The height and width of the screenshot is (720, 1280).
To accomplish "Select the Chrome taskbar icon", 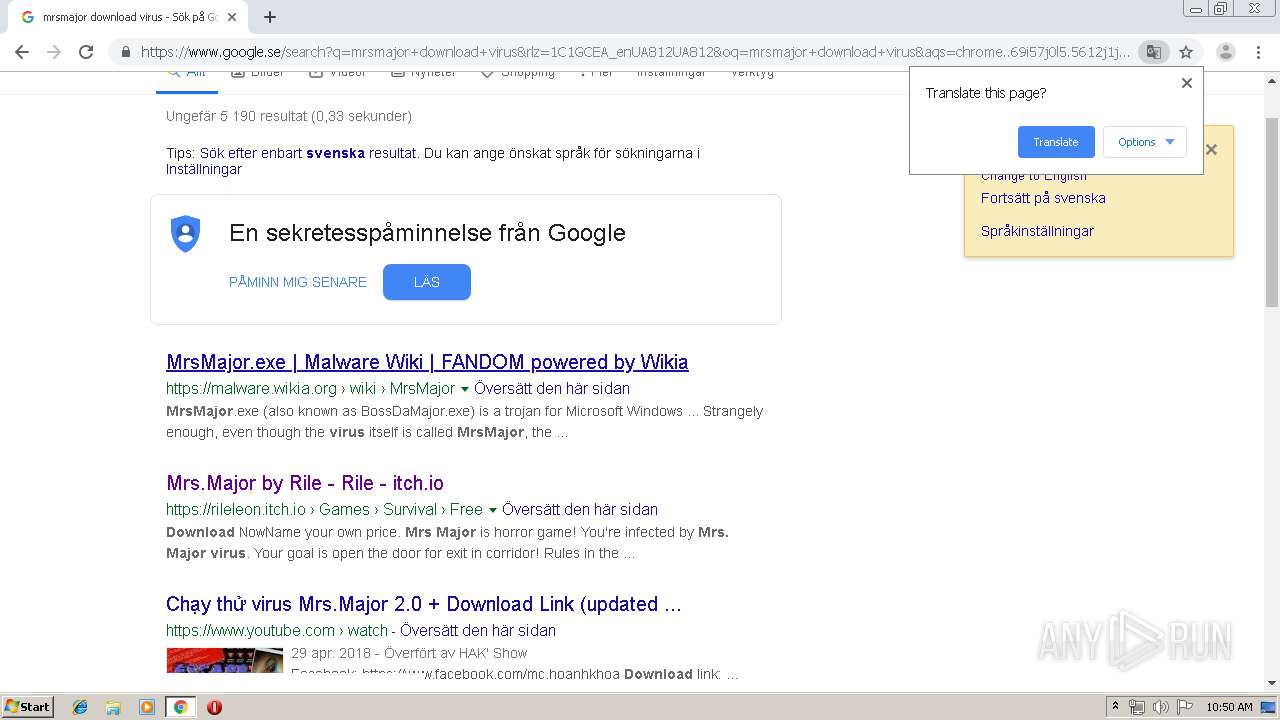I will tap(180, 707).
